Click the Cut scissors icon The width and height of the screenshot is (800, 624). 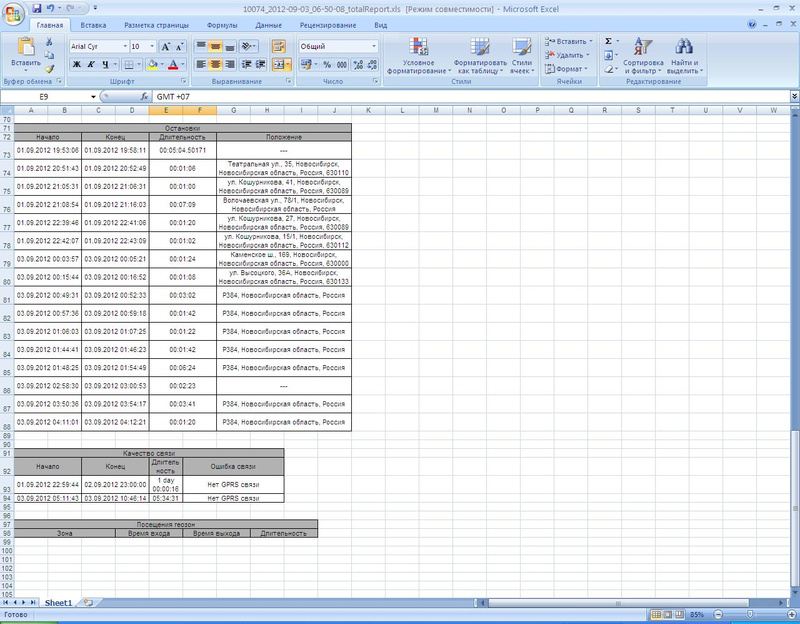tap(49, 42)
